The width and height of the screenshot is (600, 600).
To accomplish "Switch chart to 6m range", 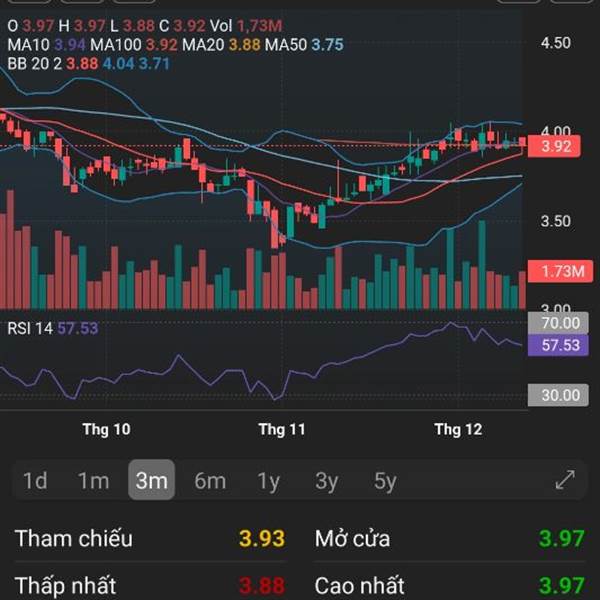I will pyautogui.click(x=210, y=481).
